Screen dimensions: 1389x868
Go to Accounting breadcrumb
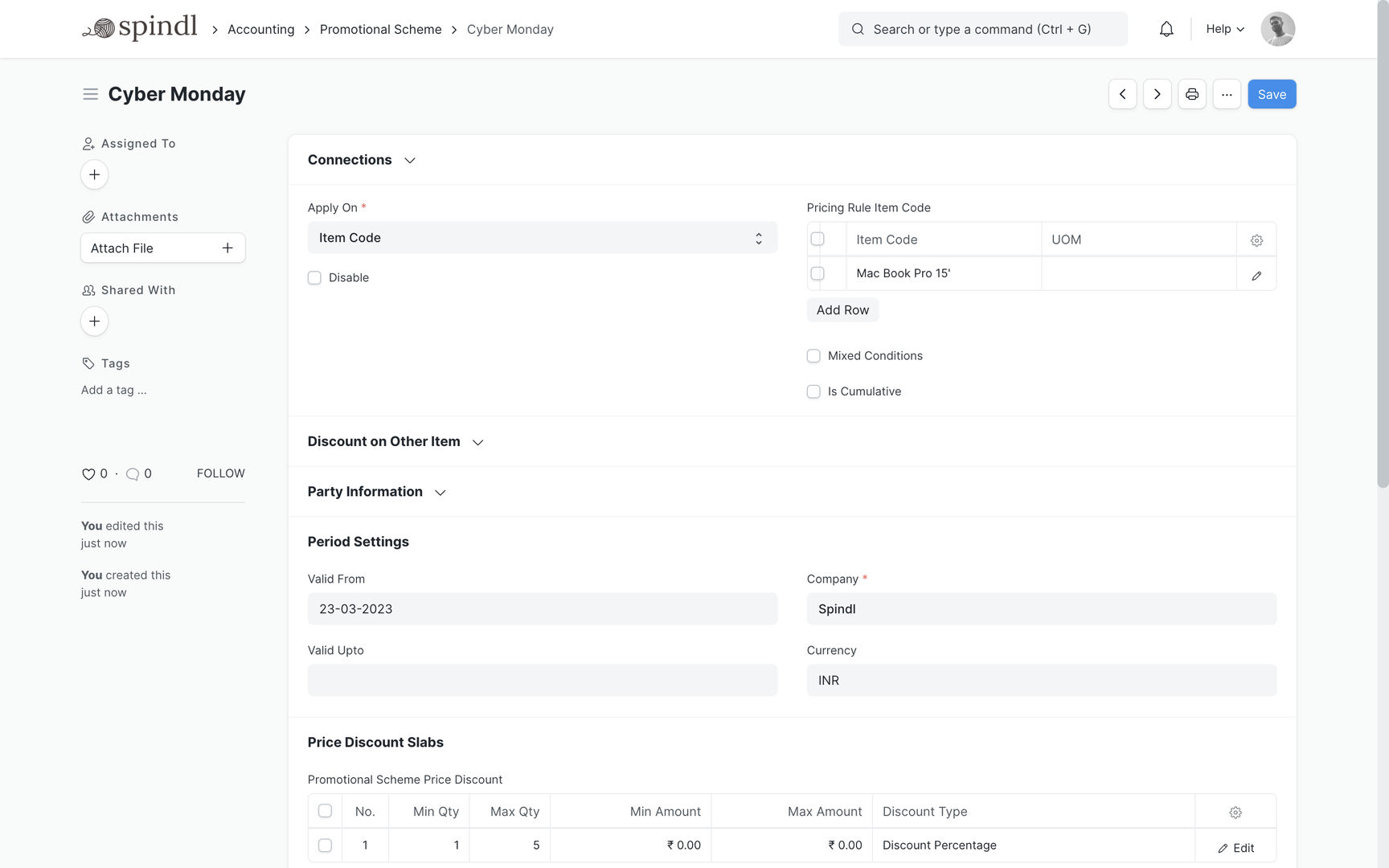[x=261, y=29]
